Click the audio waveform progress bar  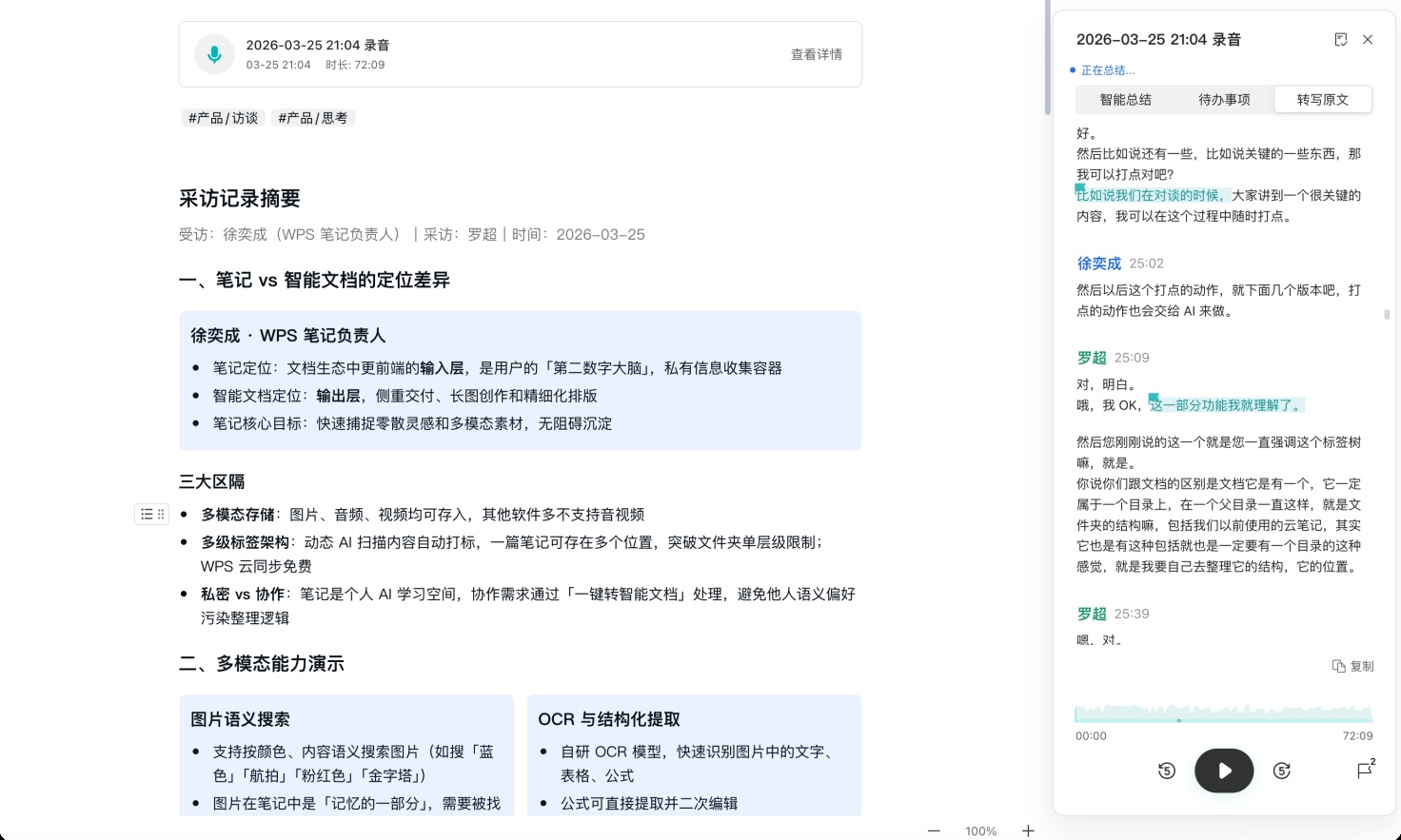pyautogui.click(x=1223, y=714)
